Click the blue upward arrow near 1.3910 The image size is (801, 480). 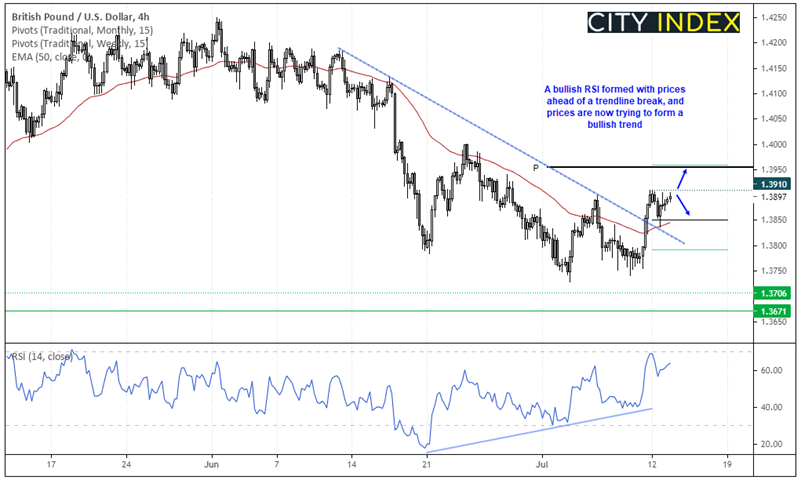681,178
